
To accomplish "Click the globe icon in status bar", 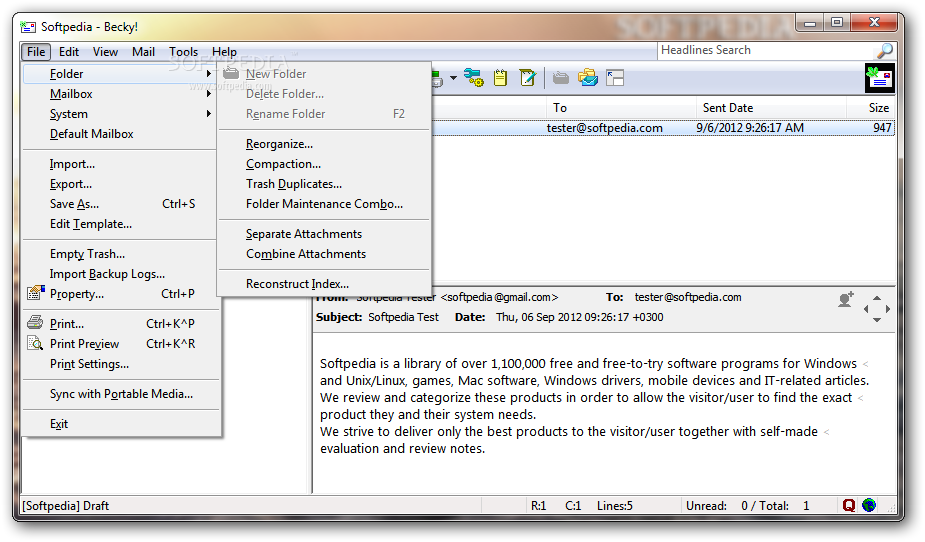I will click(868, 505).
